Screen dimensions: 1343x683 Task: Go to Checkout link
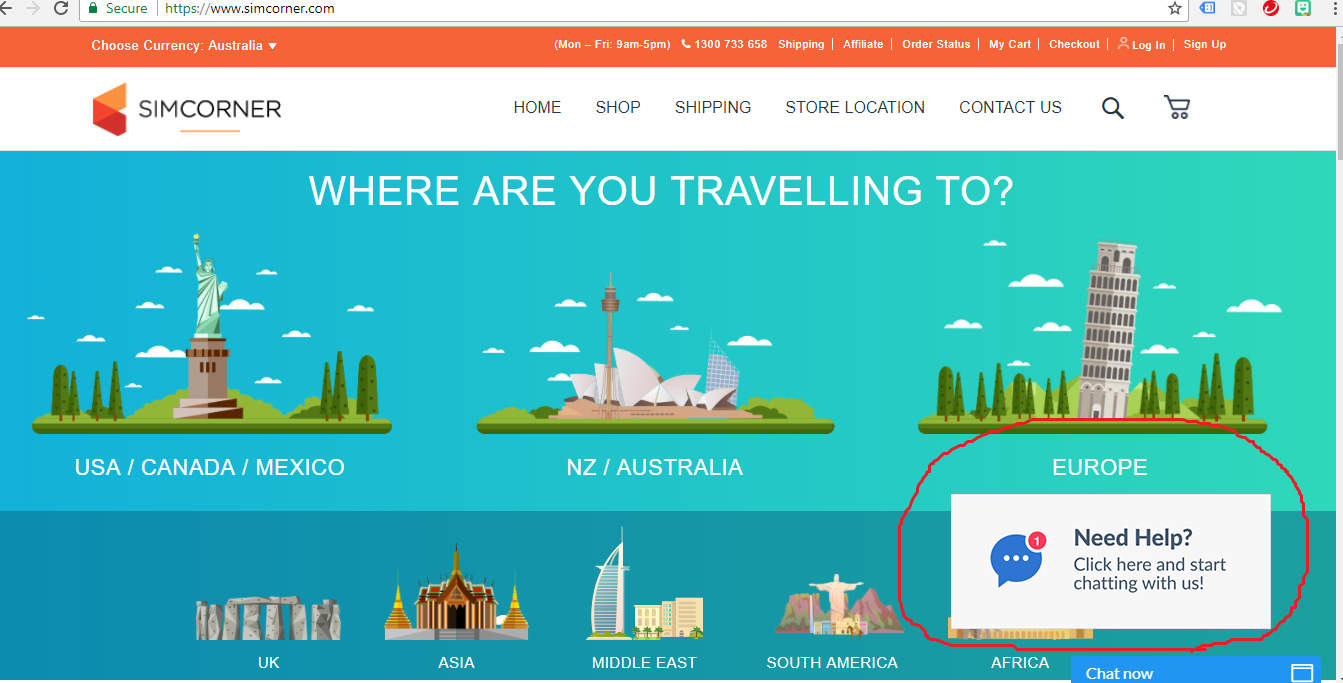tap(1074, 44)
